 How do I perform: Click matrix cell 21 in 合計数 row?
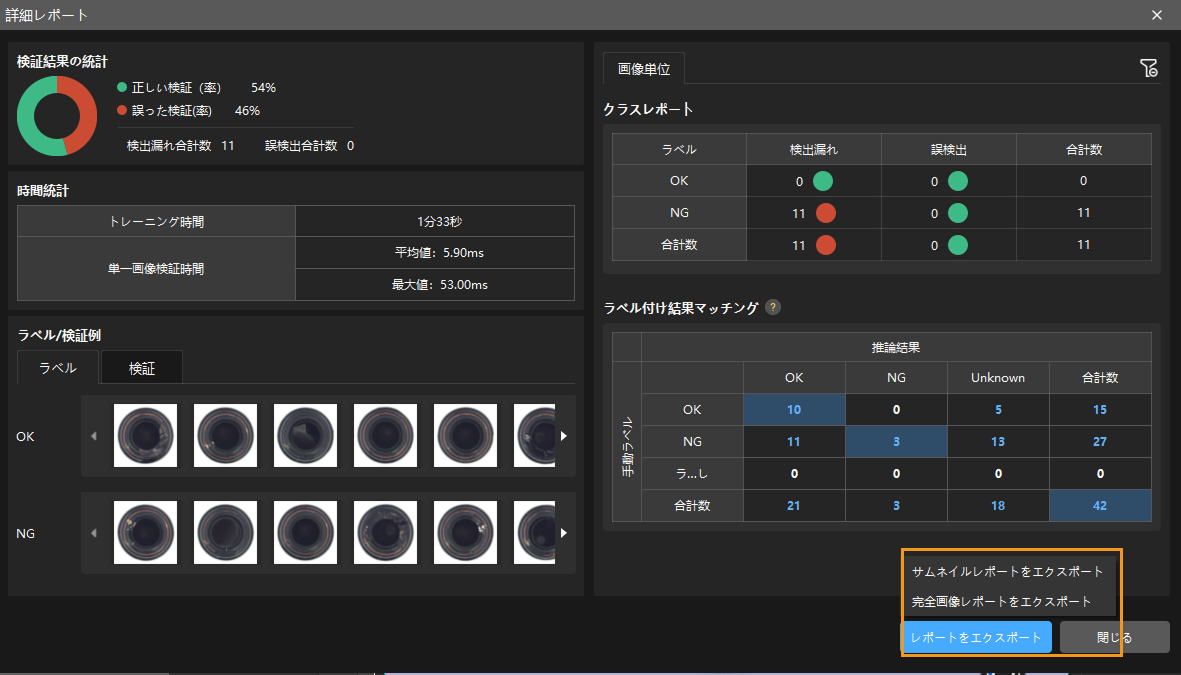[794, 505]
